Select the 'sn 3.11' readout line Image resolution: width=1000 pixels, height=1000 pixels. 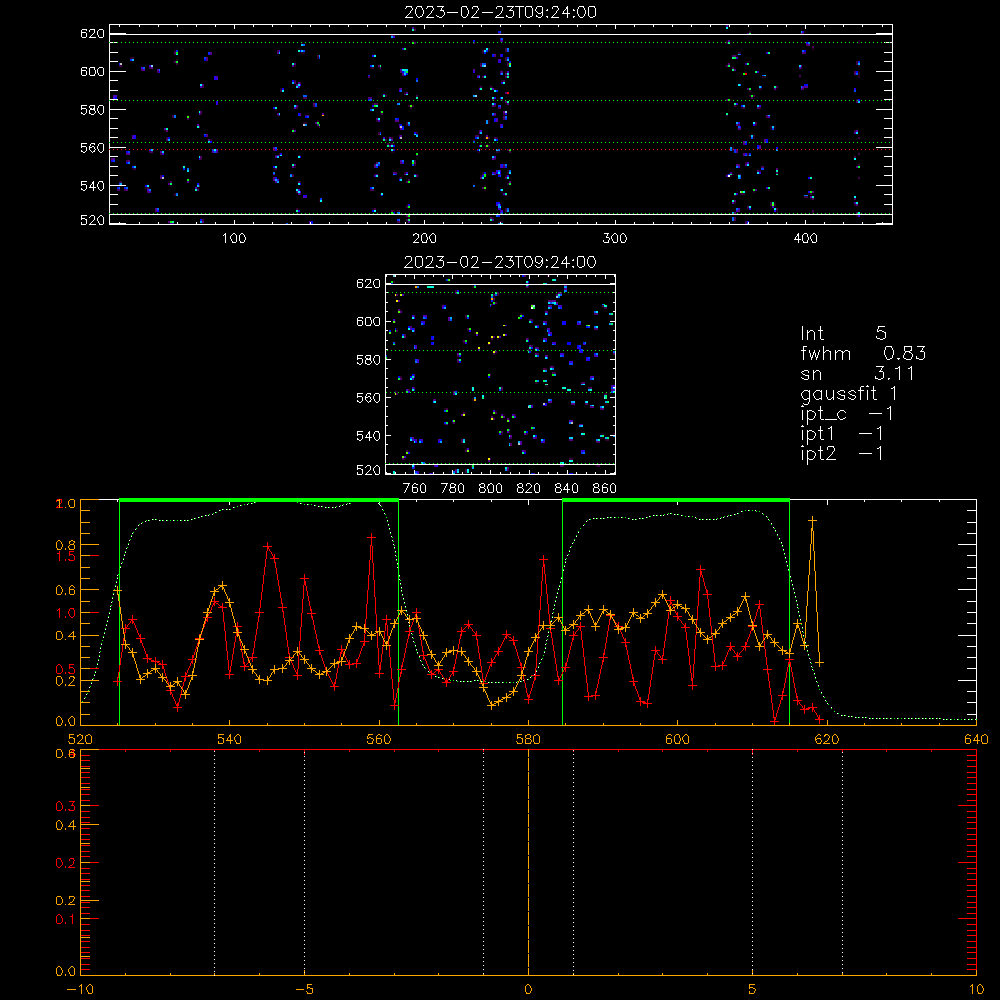[x=857, y=374]
